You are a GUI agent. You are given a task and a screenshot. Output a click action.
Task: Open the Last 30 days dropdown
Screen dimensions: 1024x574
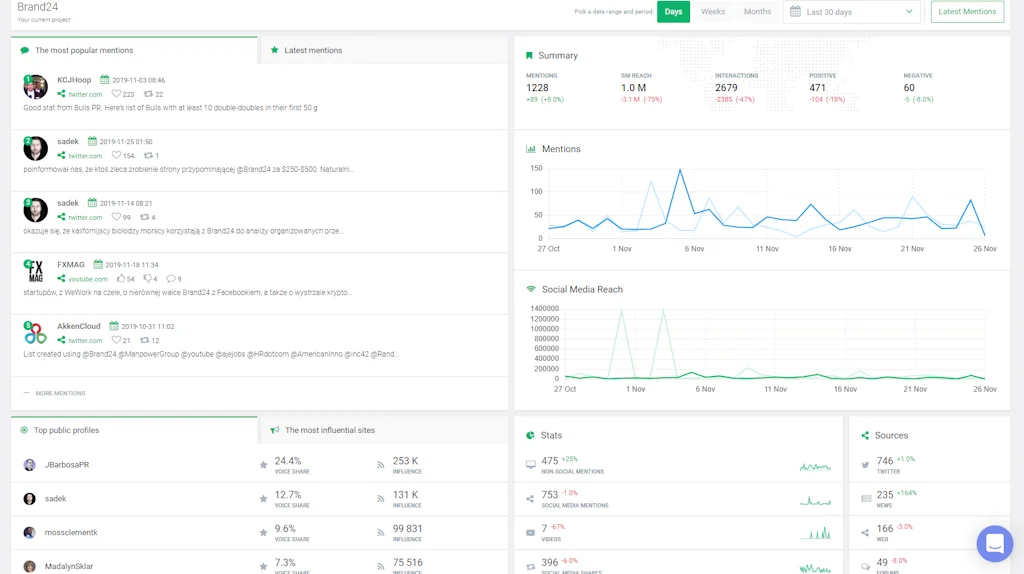[x=852, y=12]
